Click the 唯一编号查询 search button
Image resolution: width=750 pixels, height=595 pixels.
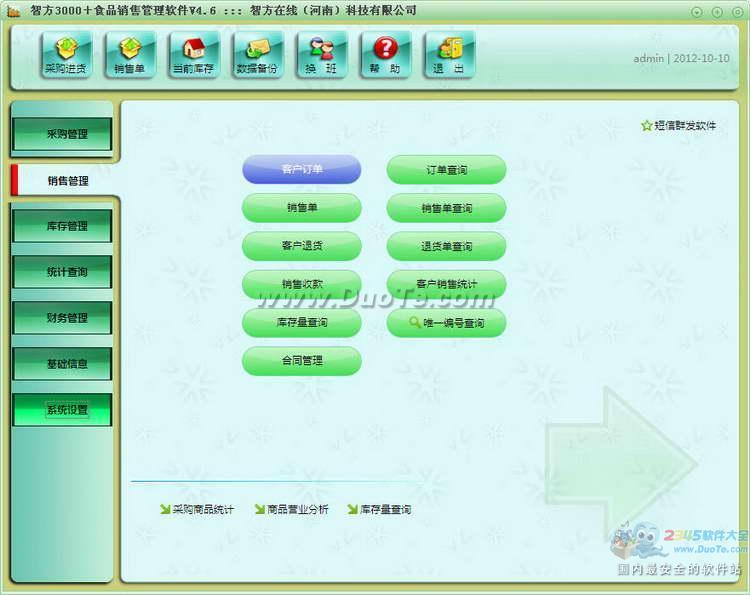446,323
